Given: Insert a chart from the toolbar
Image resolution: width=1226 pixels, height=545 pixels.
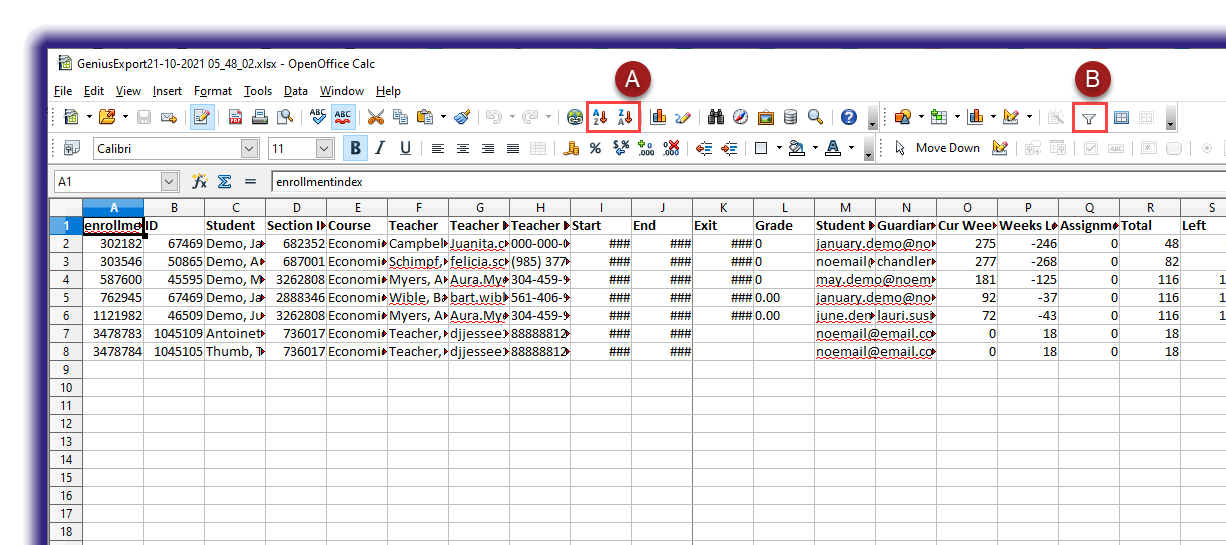Looking at the screenshot, I should pyautogui.click(x=658, y=117).
